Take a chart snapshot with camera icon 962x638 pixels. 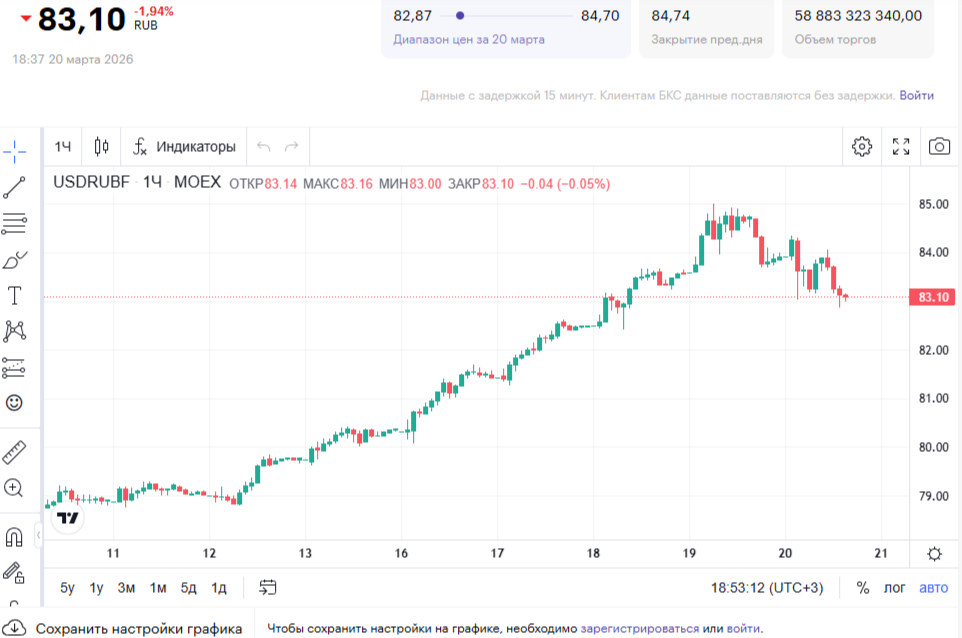pyautogui.click(x=938, y=147)
